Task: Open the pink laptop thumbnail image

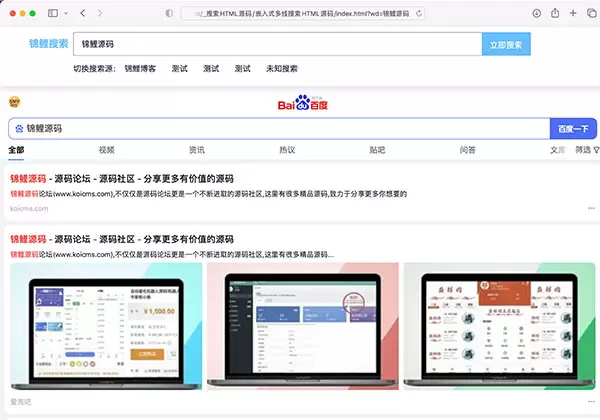Action: 303,326
